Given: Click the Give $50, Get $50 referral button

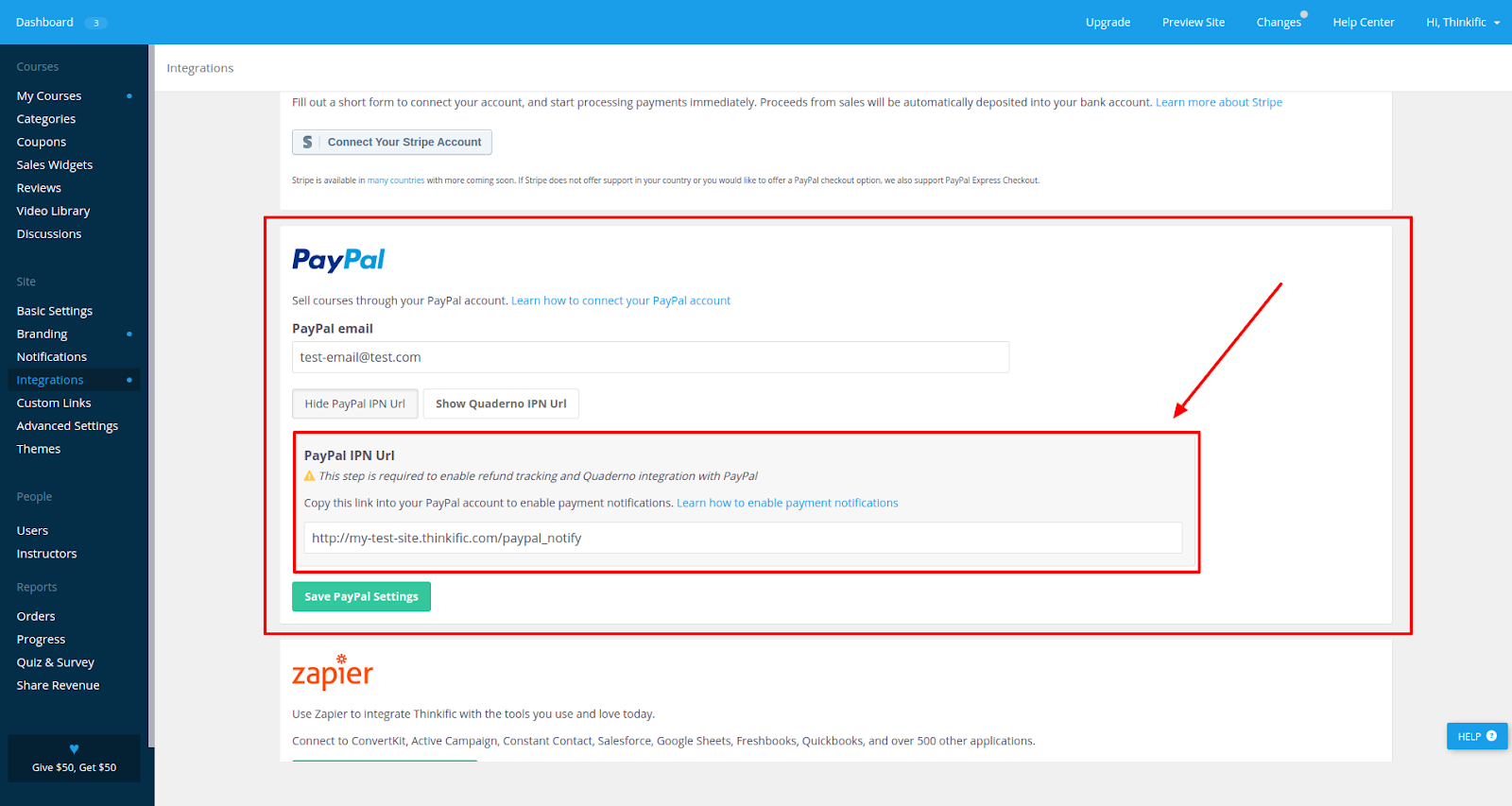Looking at the screenshot, I should pos(74,758).
